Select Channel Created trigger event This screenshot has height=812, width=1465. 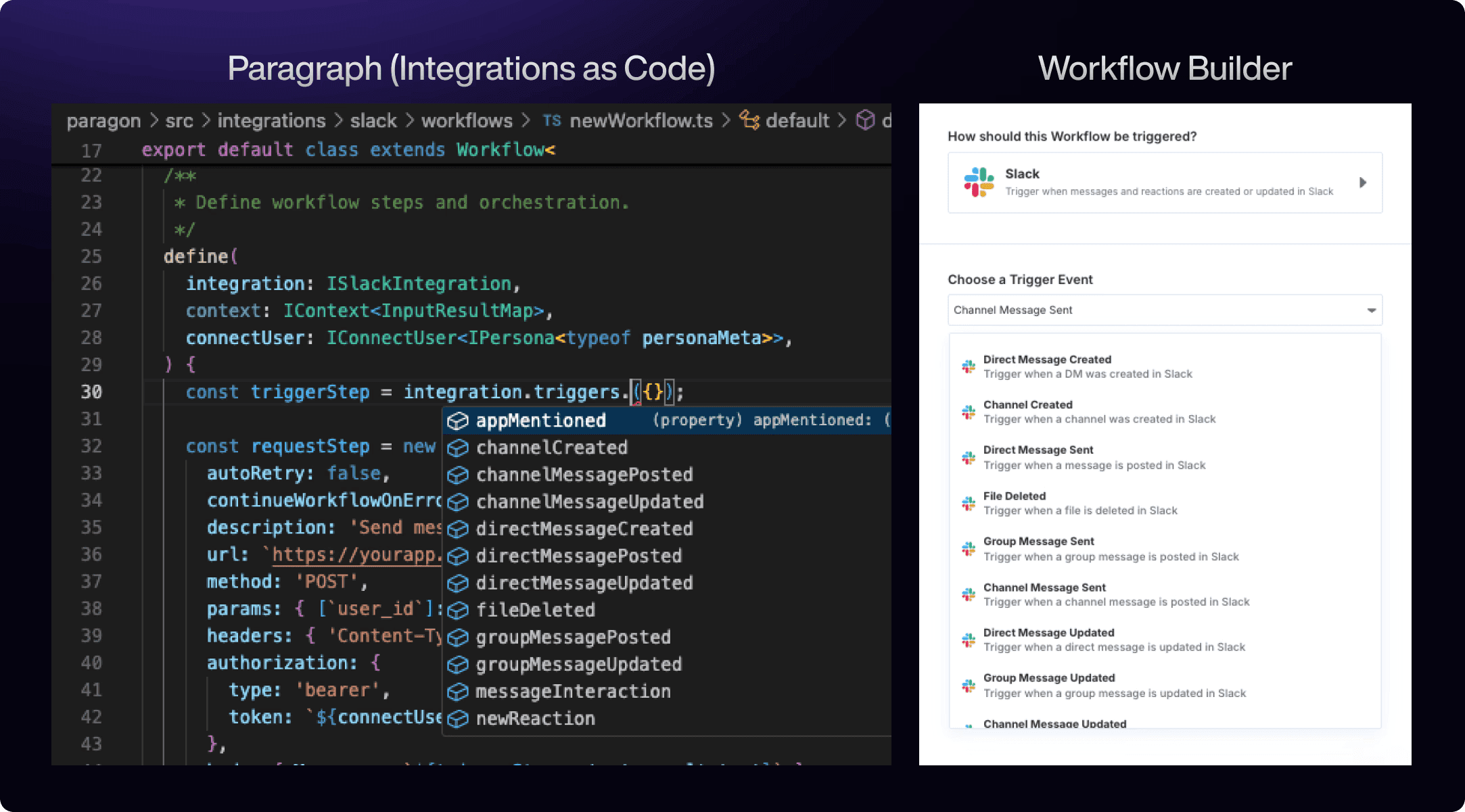(1098, 412)
